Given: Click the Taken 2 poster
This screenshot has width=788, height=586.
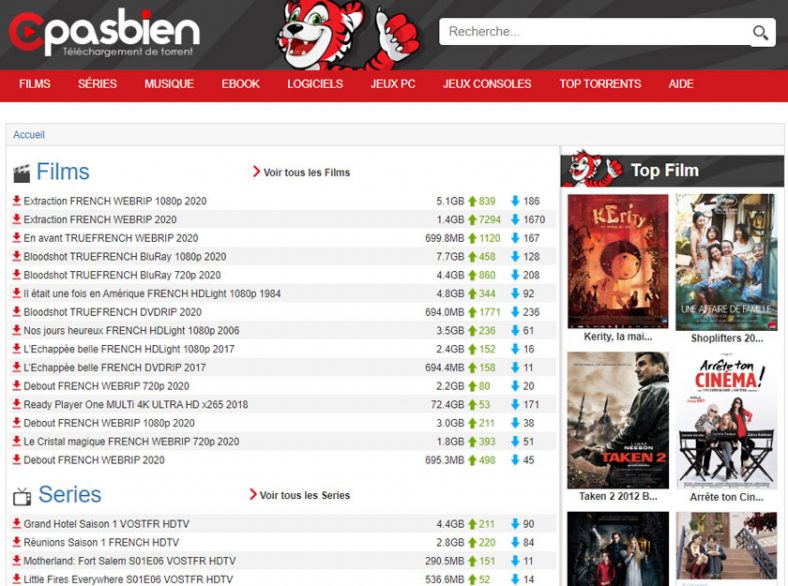Looking at the screenshot, I should click(x=618, y=420).
